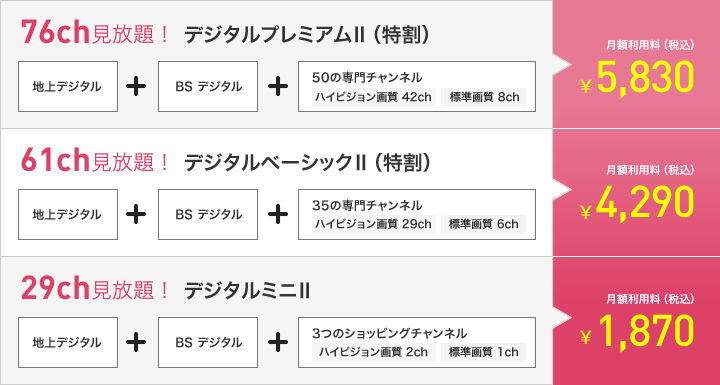
Task: Click BS デジタル box in the 61ch plan
Action: pos(208,214)
